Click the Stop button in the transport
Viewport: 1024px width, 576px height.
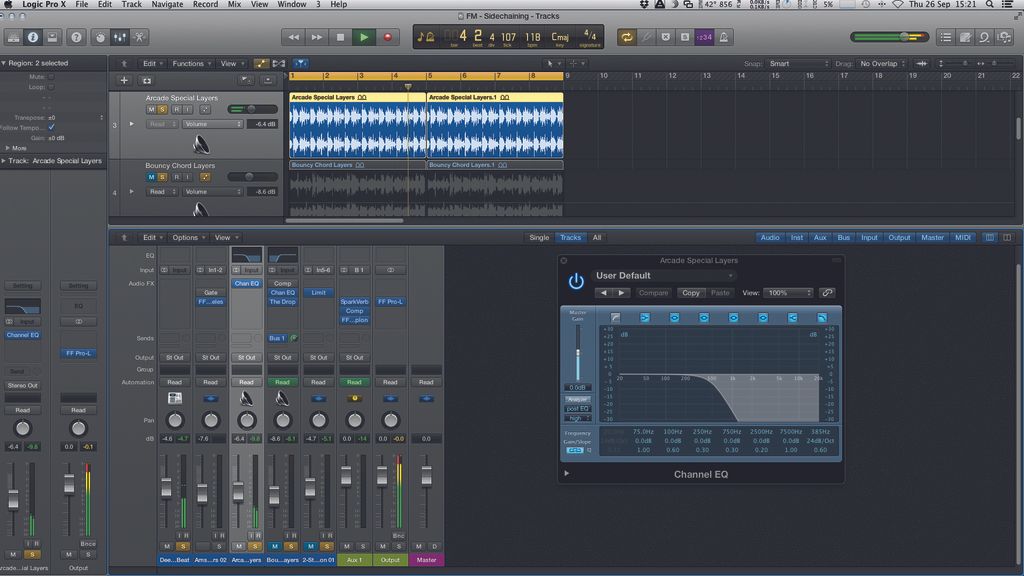coord(341,37)
